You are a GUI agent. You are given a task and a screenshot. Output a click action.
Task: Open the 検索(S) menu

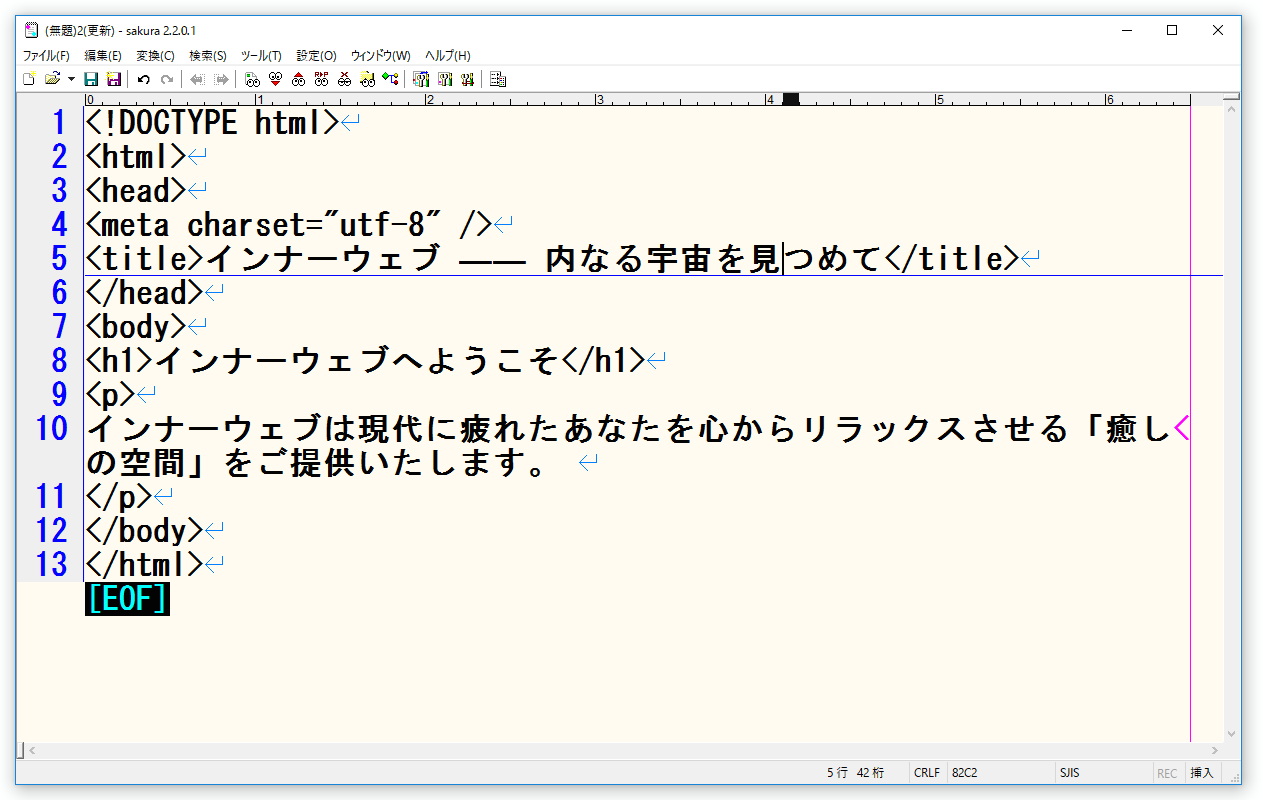[x=208, y=56]
